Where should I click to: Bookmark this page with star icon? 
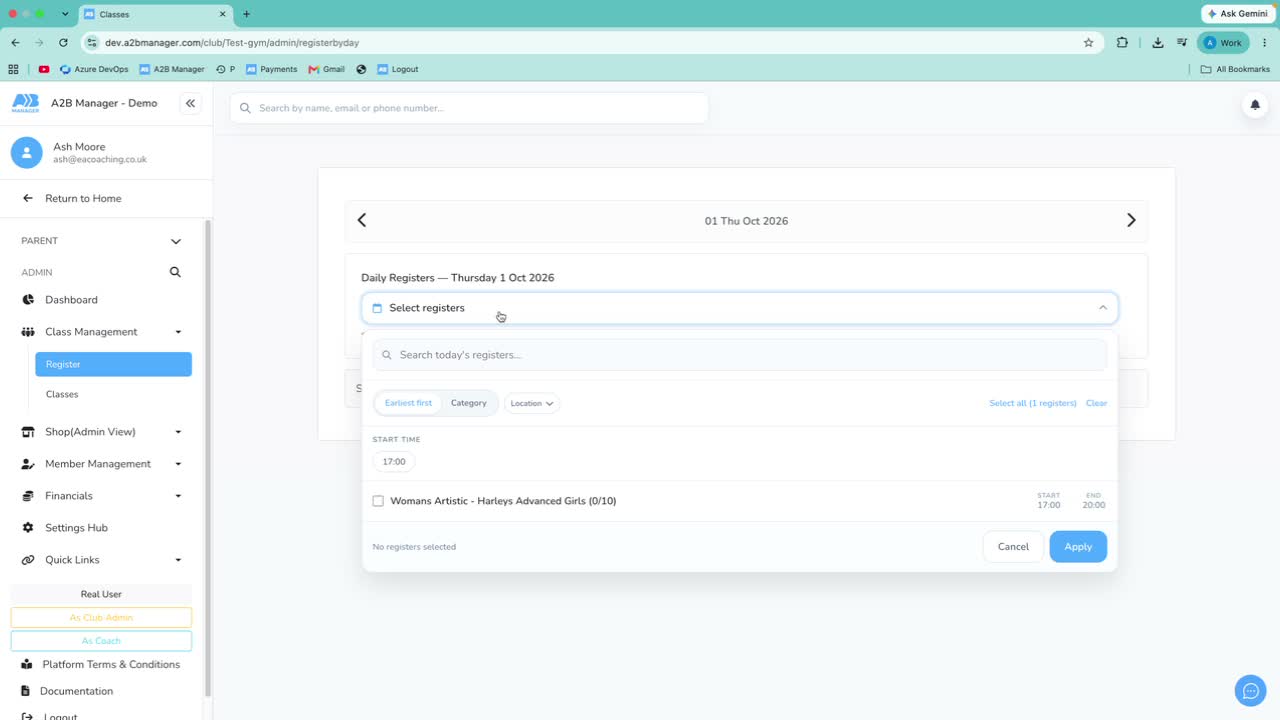[1088, 43]
